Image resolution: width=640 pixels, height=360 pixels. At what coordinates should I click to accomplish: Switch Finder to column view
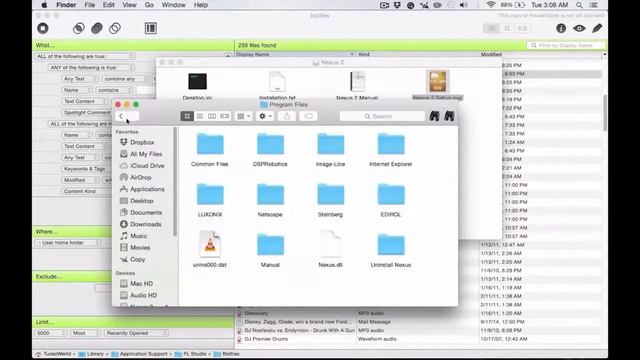212,116
